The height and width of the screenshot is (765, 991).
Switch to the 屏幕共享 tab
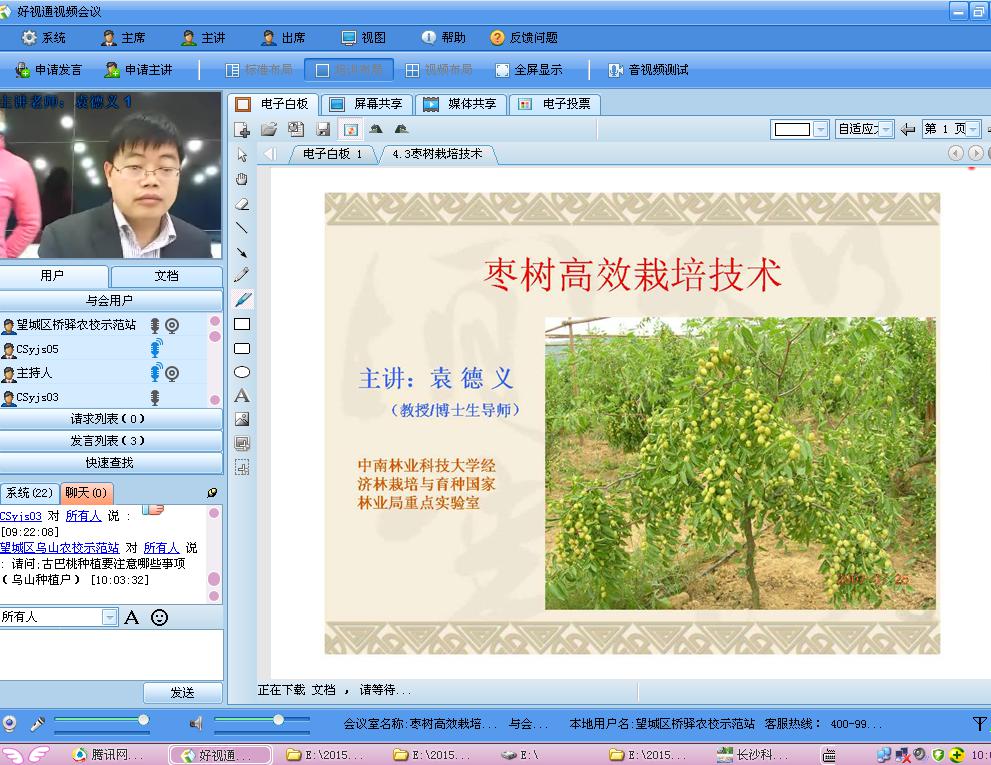(367, 104)
